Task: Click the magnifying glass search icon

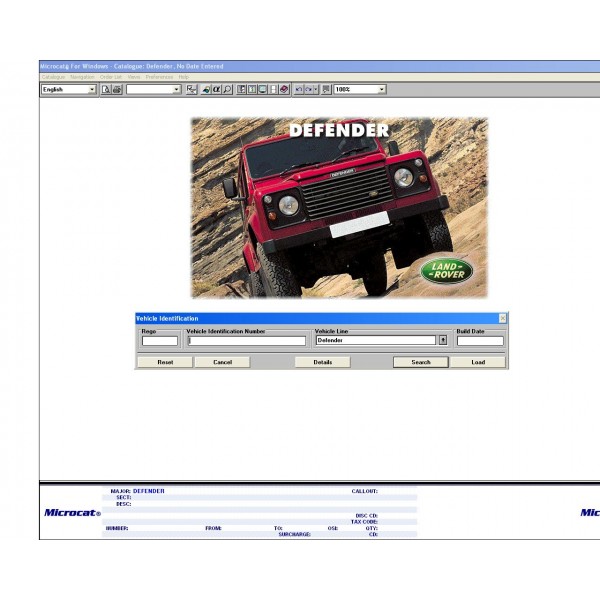Action: click(227, 90)
